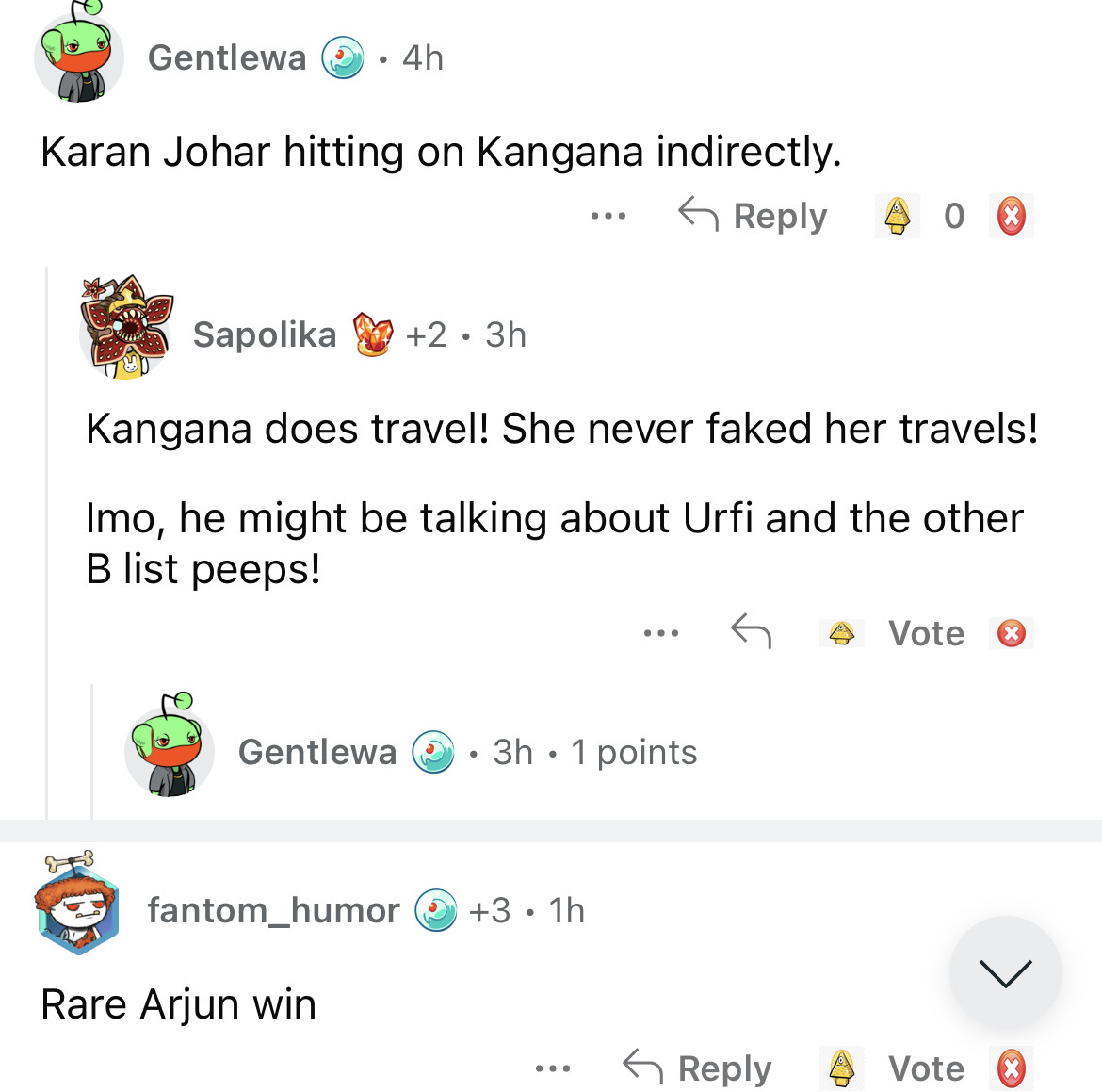Downvote Sapolika's comment about Kangana

click(x=1011, y=633)
